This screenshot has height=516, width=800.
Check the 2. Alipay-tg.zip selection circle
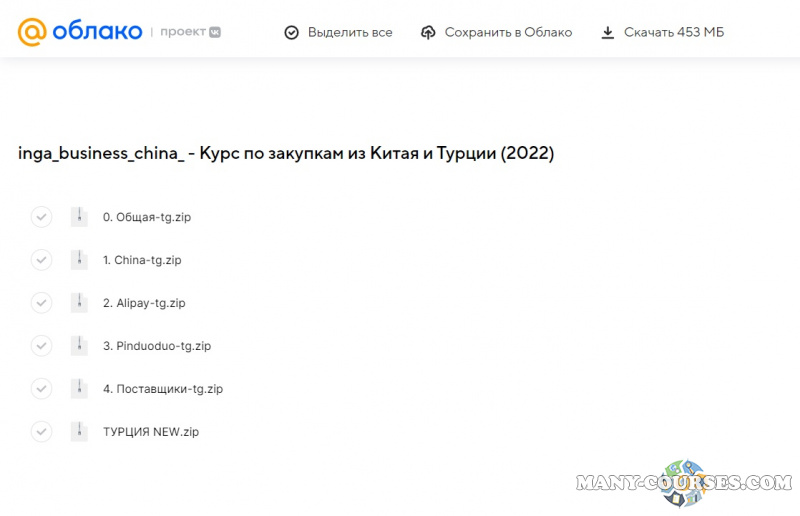41,303
